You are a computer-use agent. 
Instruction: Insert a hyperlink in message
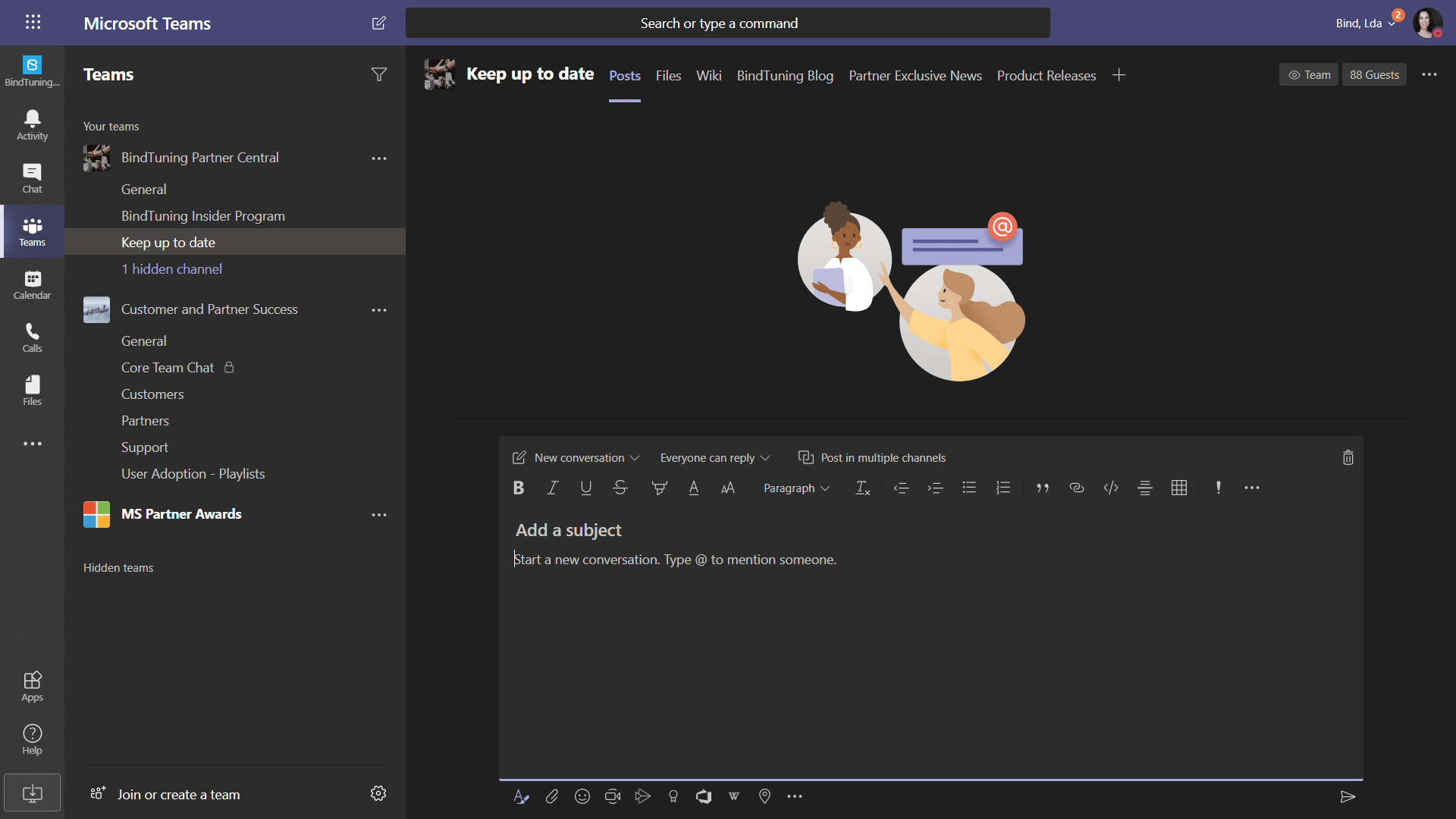(1077, 488)
